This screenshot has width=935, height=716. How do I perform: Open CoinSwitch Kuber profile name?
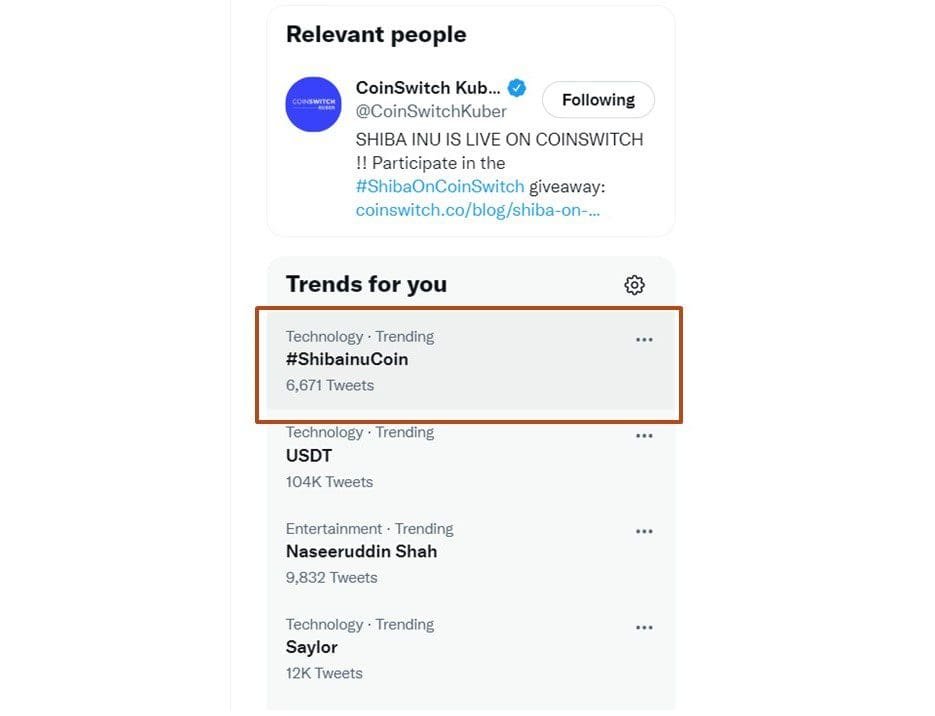tap(428, 87)
